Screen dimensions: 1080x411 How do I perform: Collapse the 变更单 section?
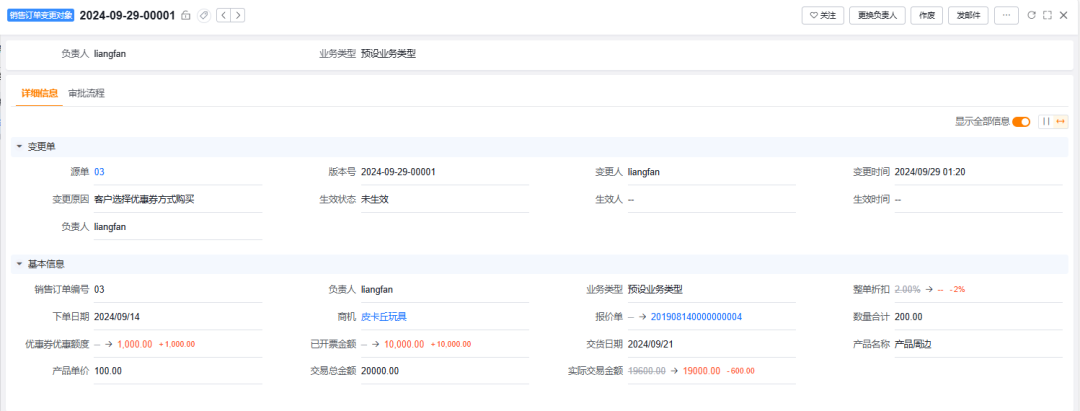pyautogui.click(x=19, y=147)
